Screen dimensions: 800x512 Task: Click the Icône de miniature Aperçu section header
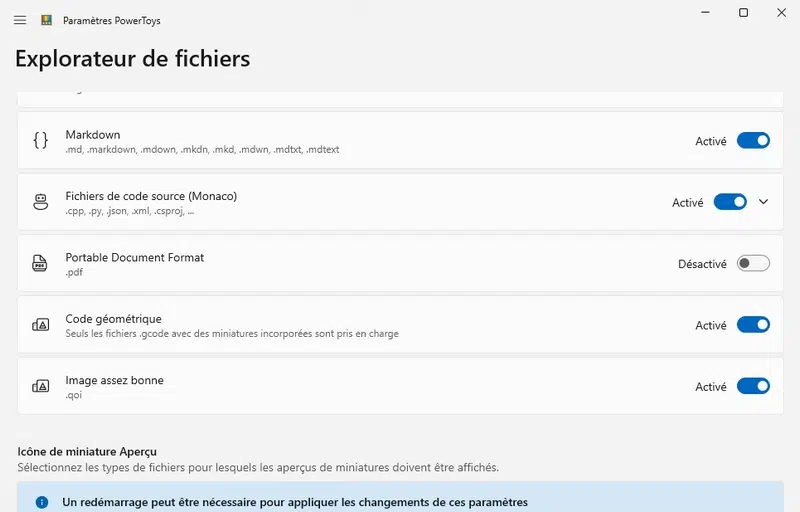point(87,452)
